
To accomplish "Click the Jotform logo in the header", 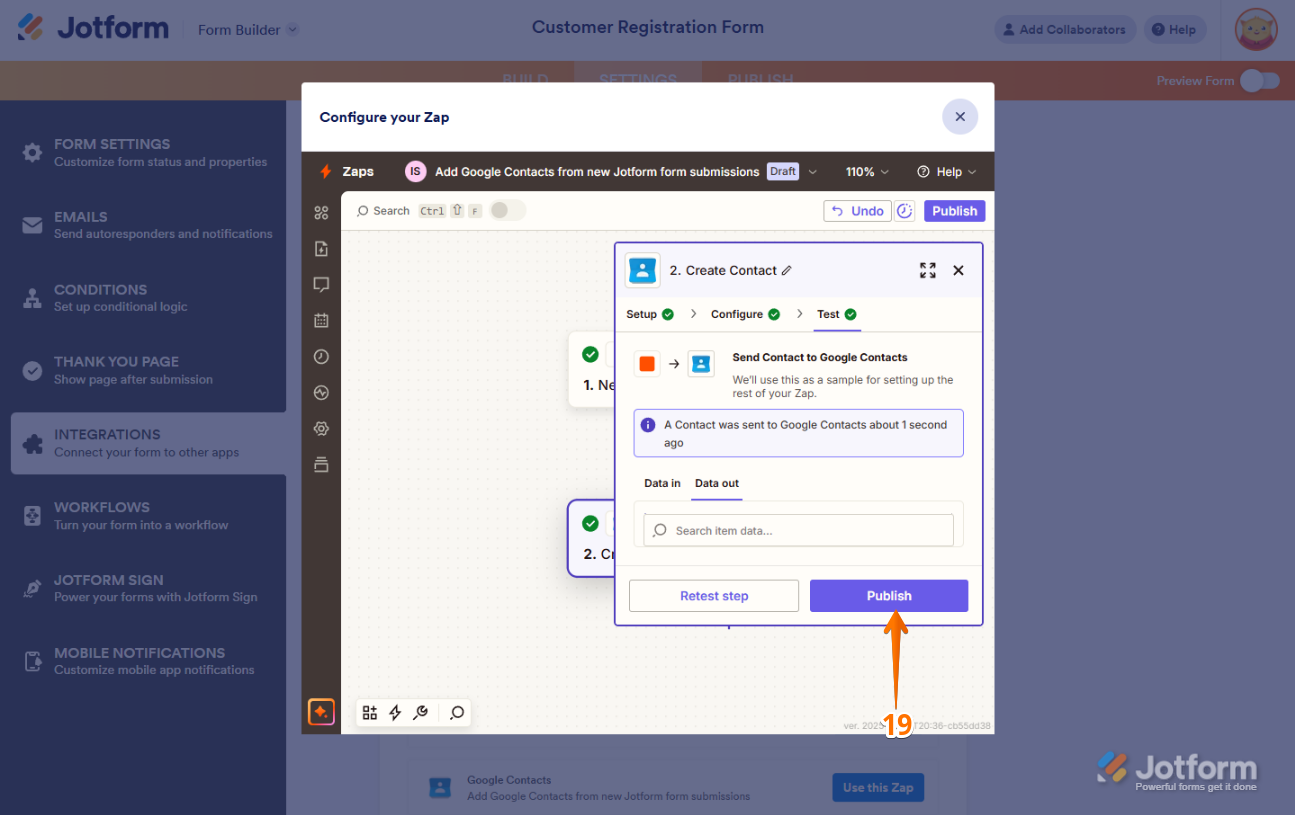I will click(x=93, y=27).
